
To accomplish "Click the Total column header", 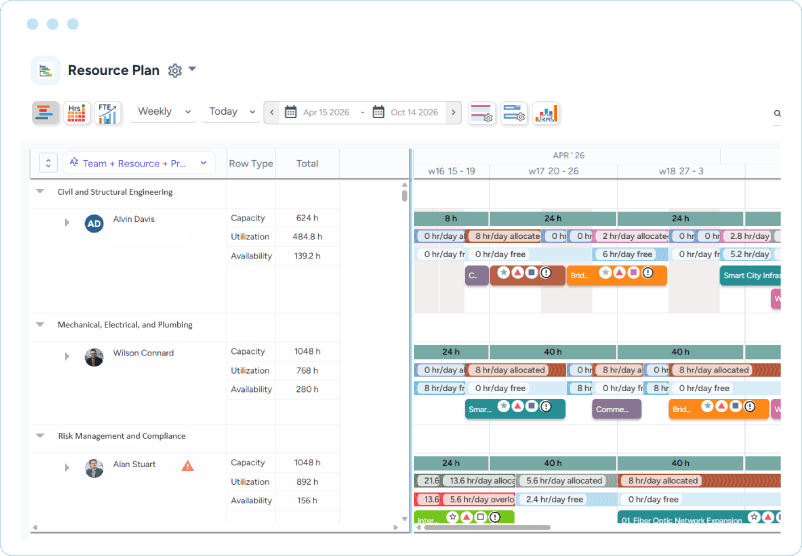I will (307, 164).
